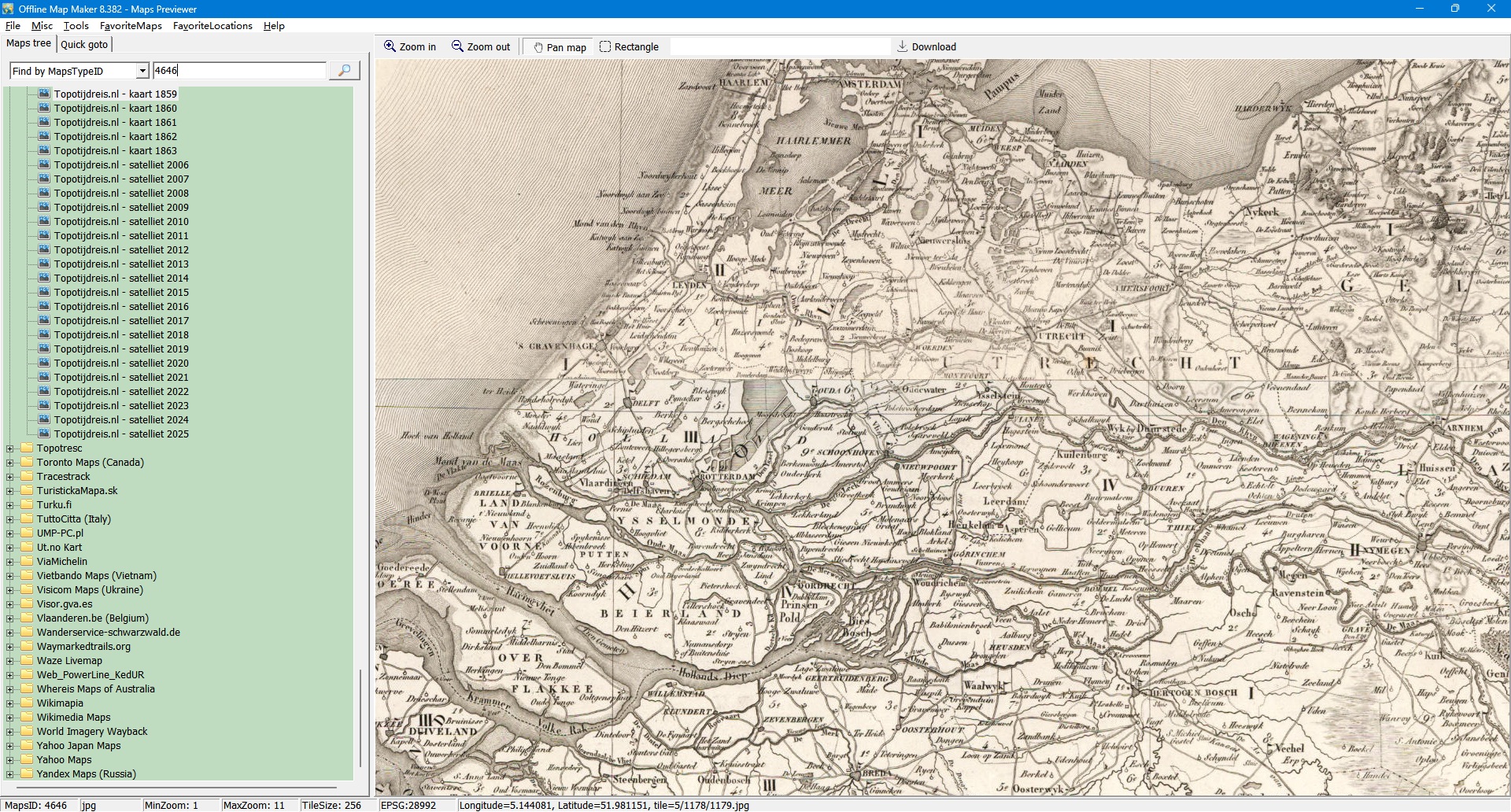The width and height of the screenshot is (1511, 812).
Task: Click the Wikimedia Maps folder icon
Action: 28,718
